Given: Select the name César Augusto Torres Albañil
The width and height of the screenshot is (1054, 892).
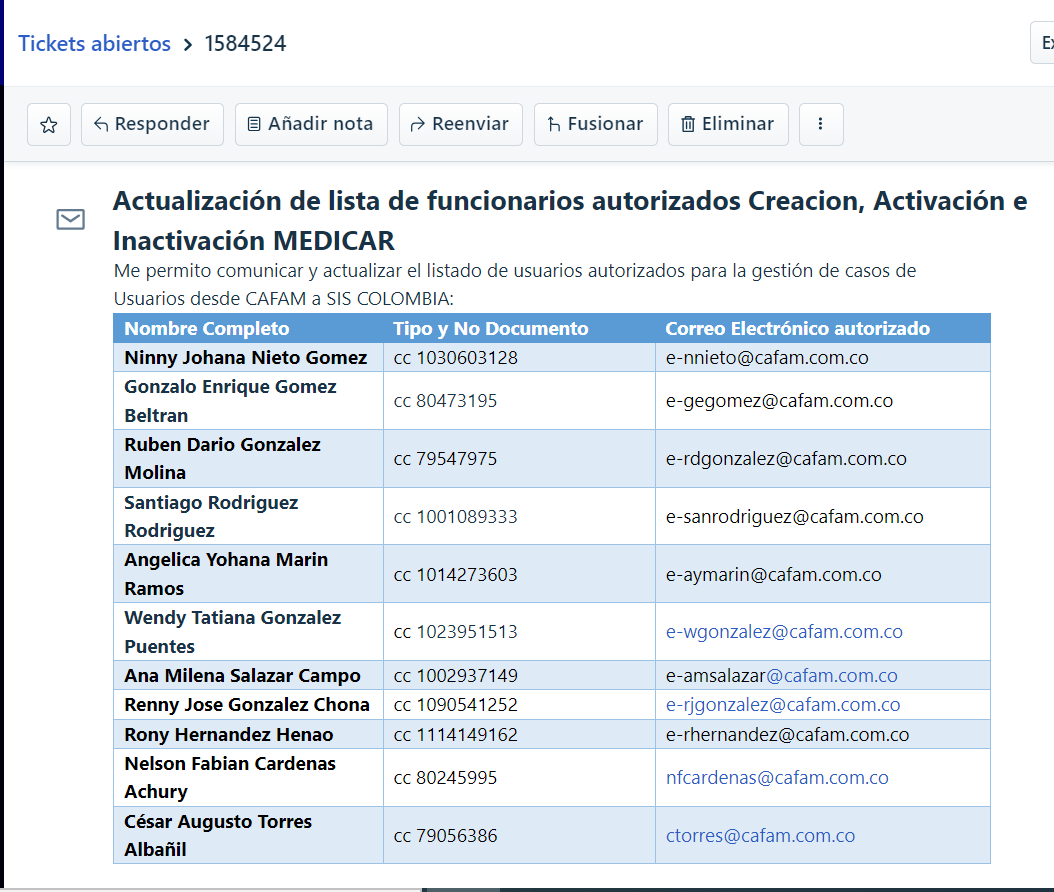Looking at the screenshot, I should point(218,836).
